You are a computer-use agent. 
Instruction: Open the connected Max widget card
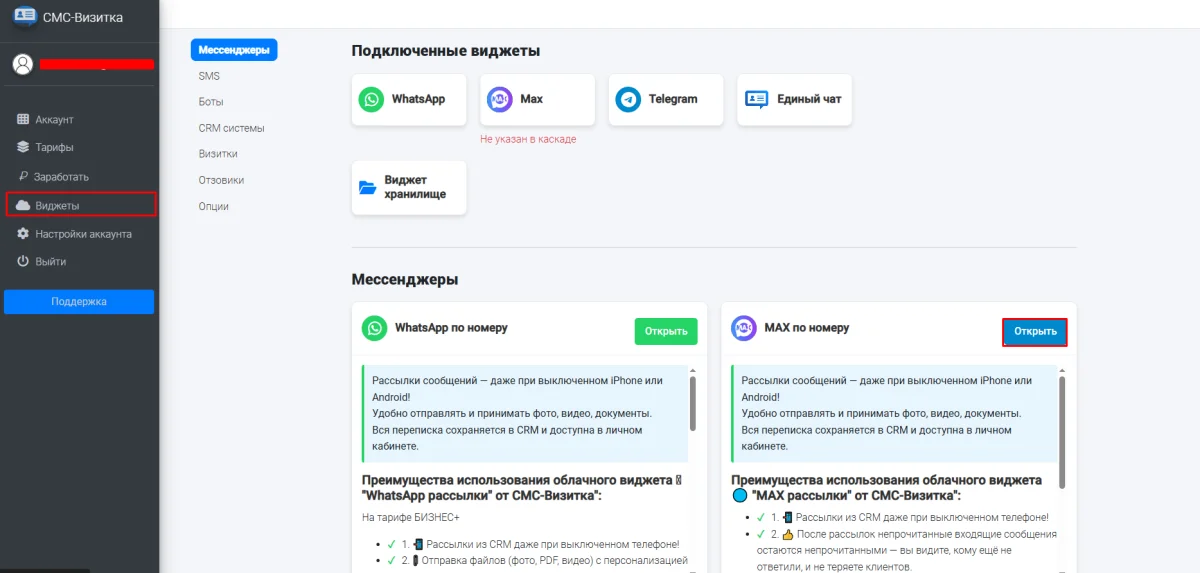pyautogui.click(x=537, y=99)
